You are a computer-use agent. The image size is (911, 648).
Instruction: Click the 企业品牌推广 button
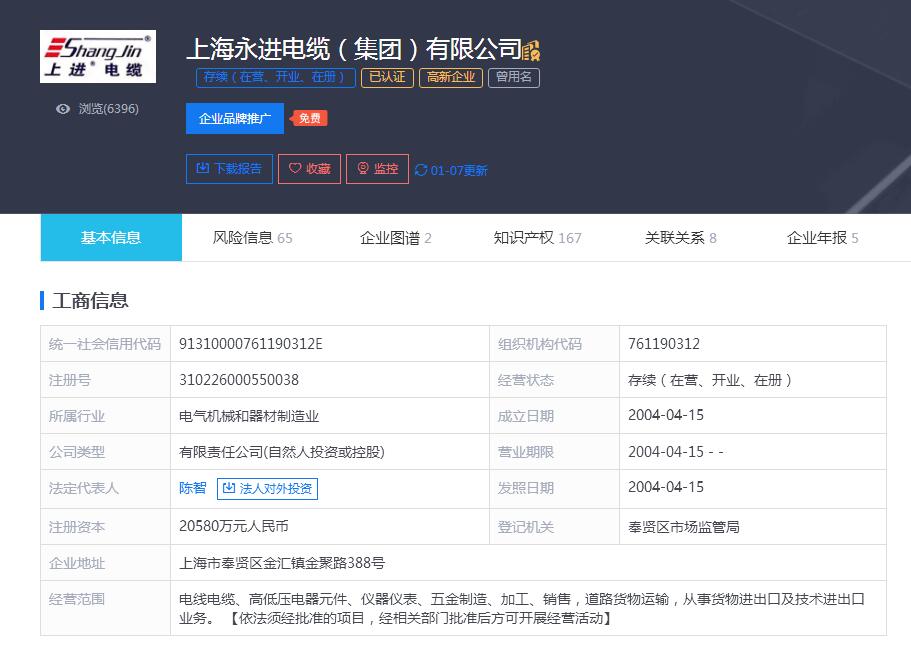coord(235,118)
